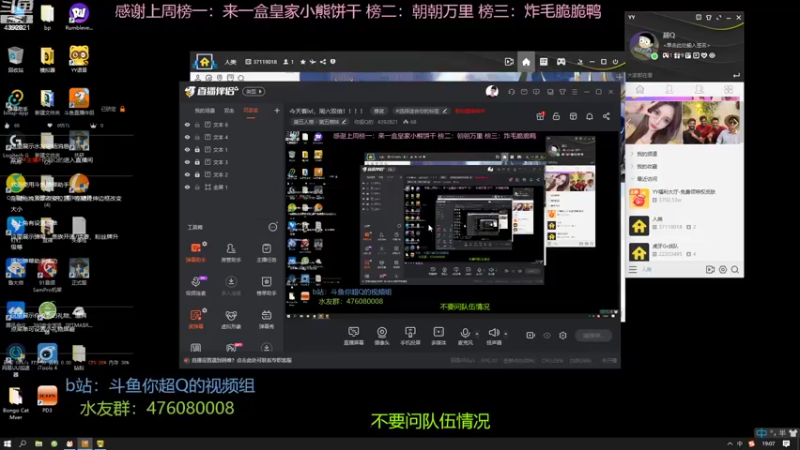
Task: Click the record video icon beside start button
Action: (530, 335)
